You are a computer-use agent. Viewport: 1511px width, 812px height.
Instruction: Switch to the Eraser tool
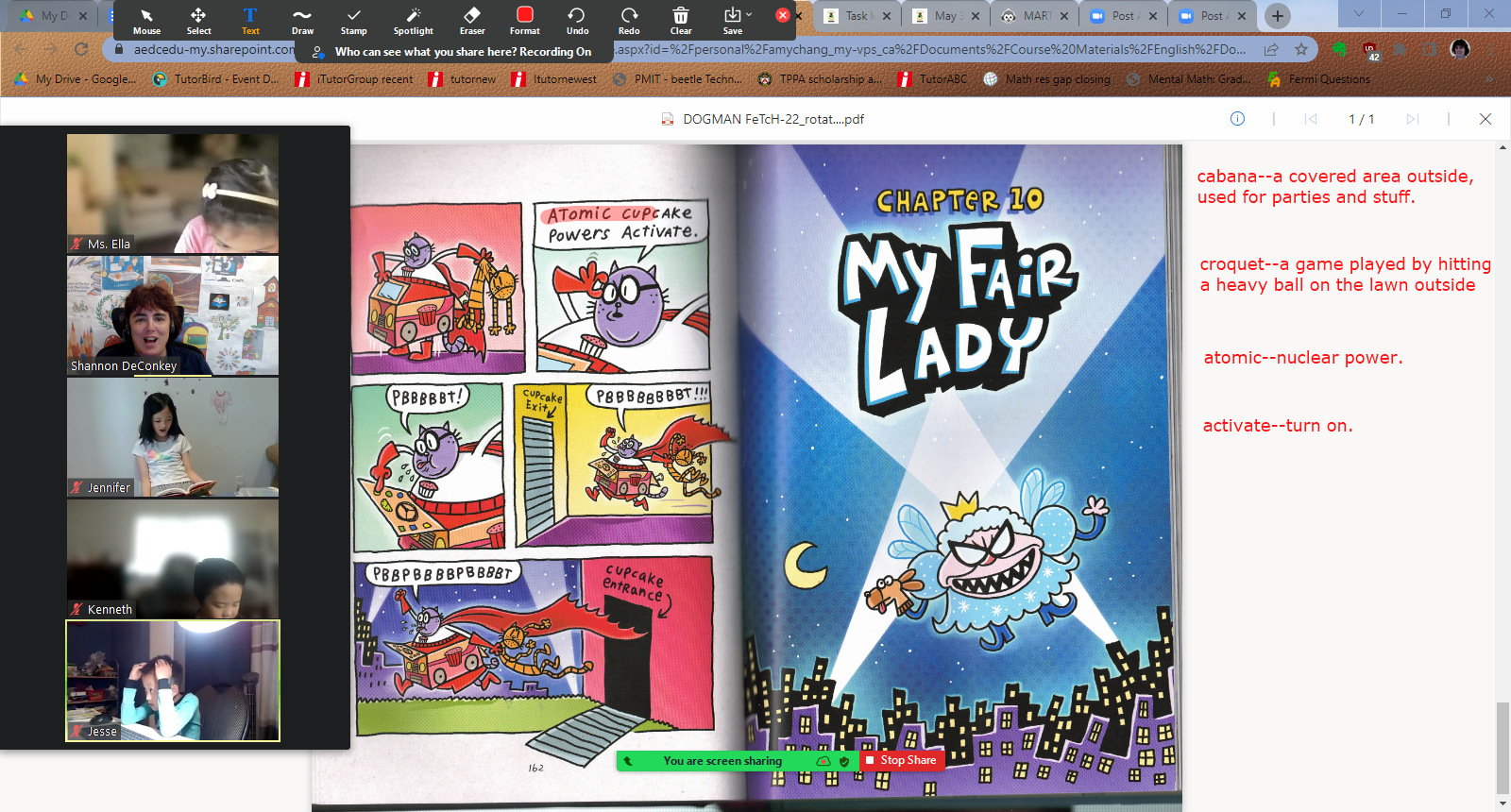click(x=472, y=21)
